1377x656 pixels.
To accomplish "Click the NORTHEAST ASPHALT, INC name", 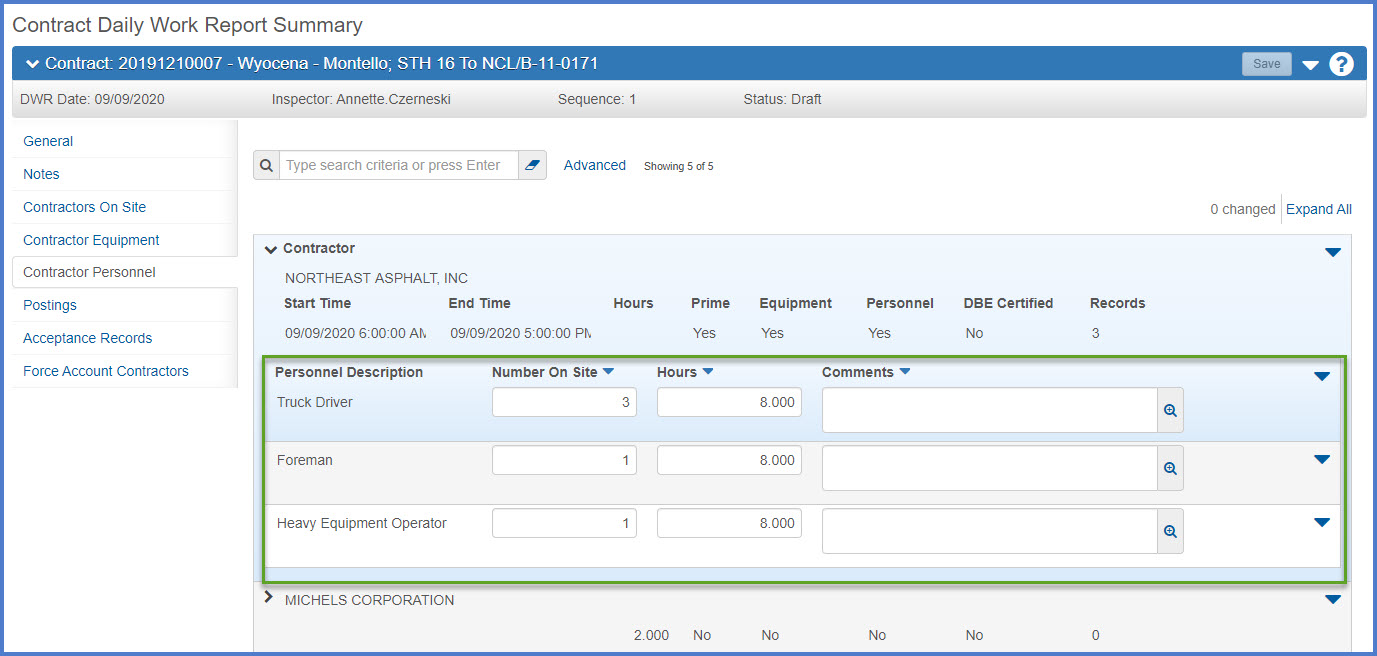I will [376, 278].
